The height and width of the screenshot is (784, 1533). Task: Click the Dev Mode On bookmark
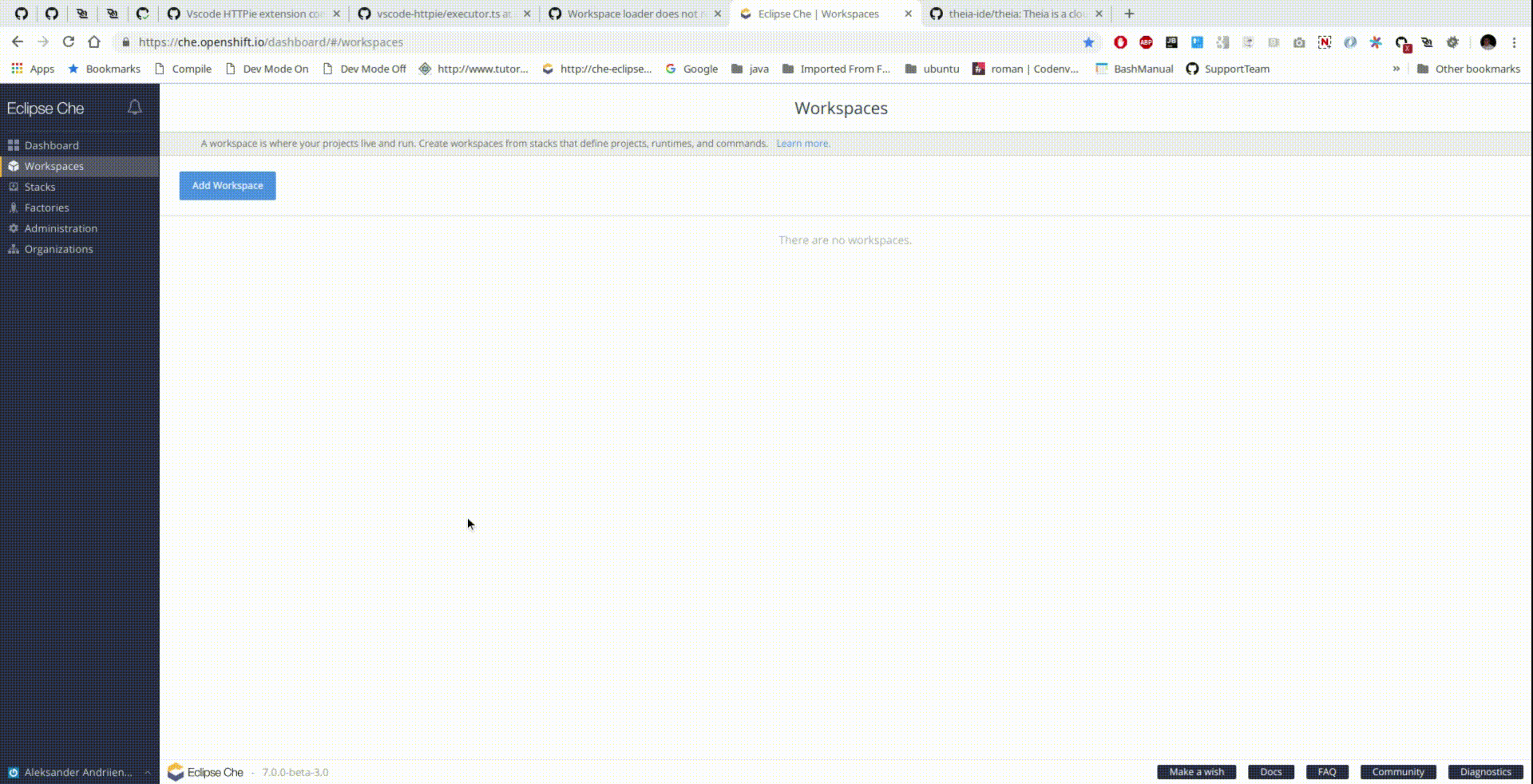tap(267, 69)
